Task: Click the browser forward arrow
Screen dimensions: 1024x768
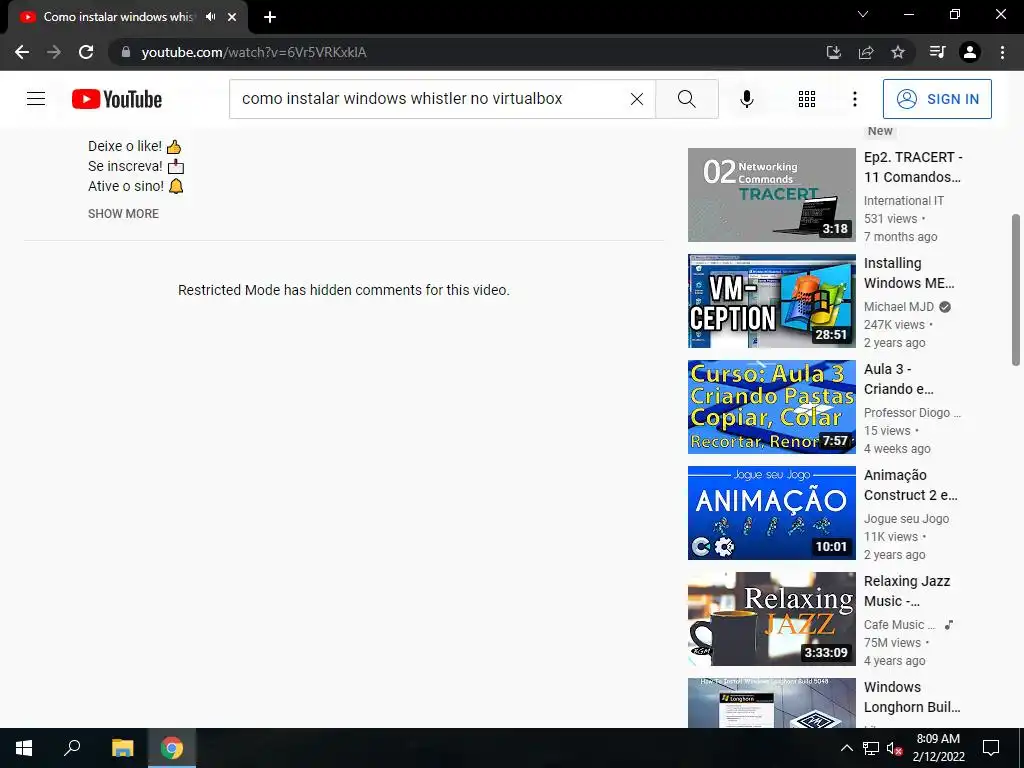Action: coord(54,52)
